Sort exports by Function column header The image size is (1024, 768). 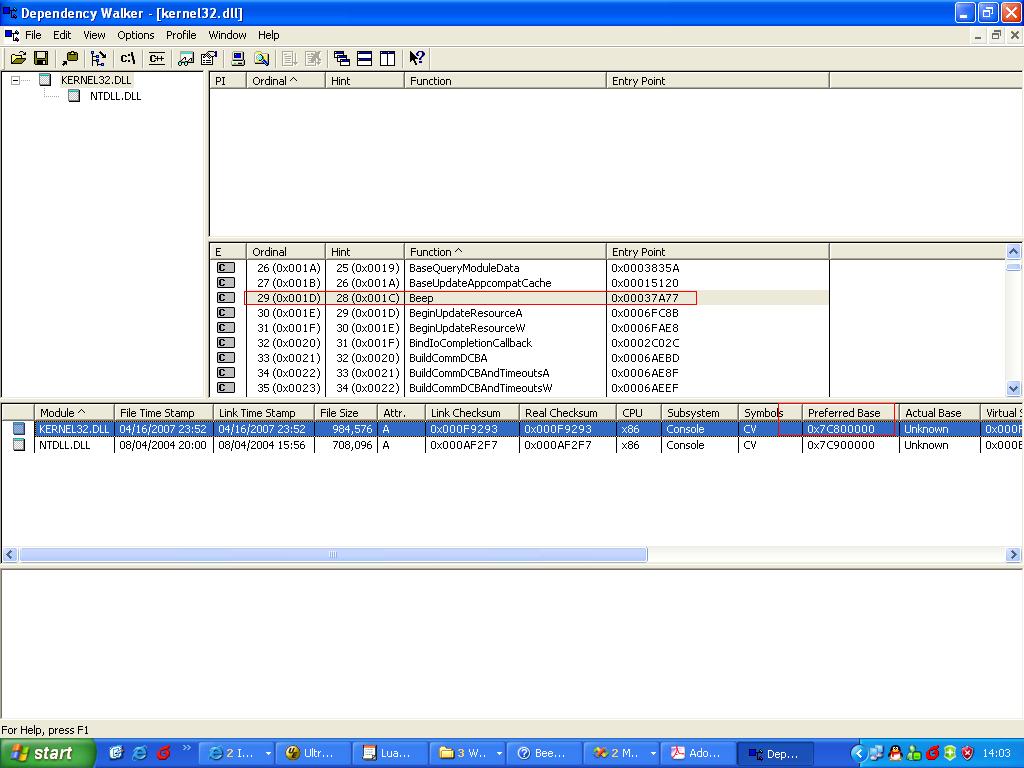(x=505, y=252)
